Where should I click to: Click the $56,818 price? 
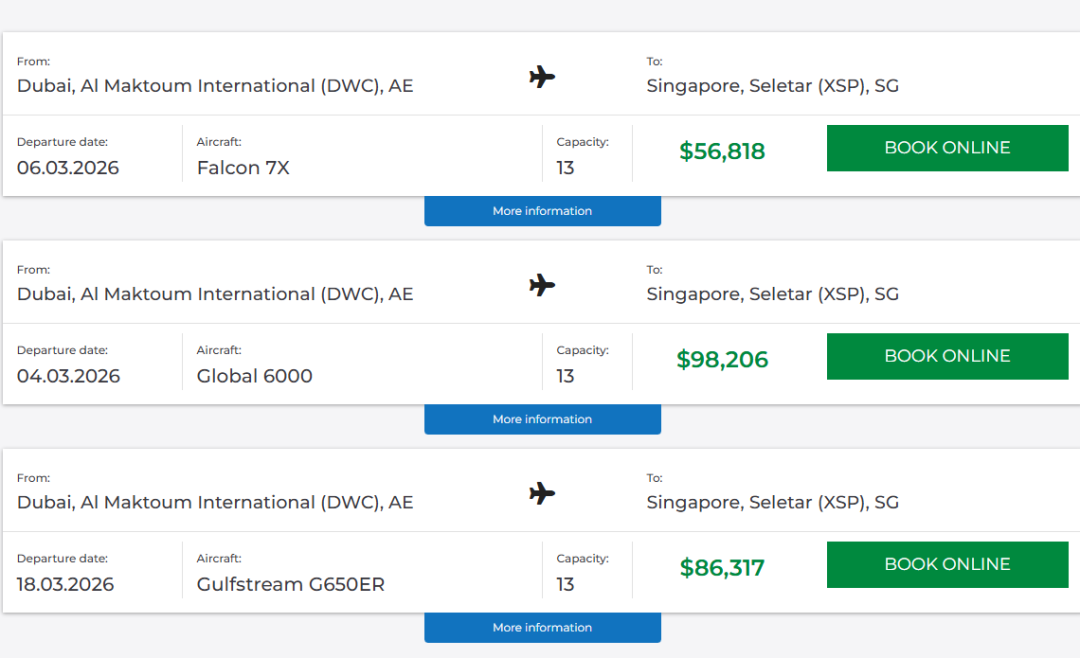[722, 151]
